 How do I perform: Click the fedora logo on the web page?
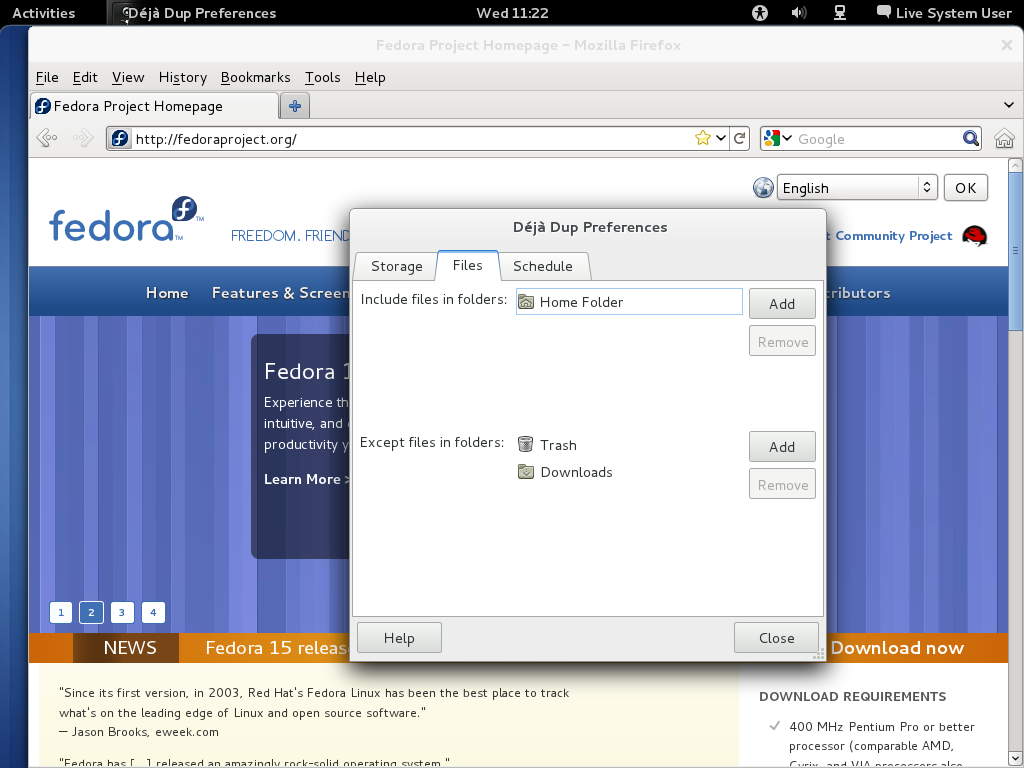click(126, 219)
